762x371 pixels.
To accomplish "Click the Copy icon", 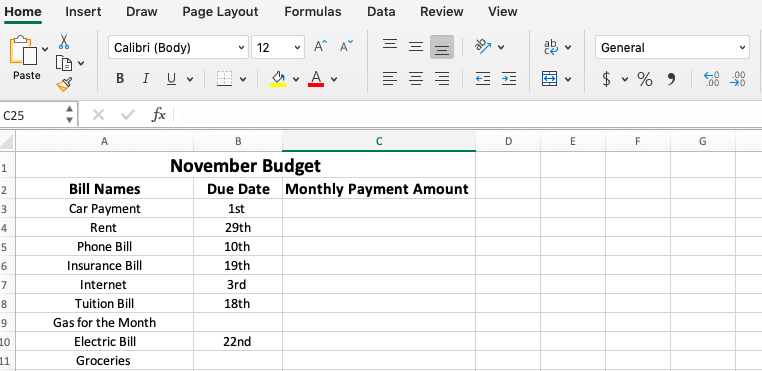I will tap(64, 63).
